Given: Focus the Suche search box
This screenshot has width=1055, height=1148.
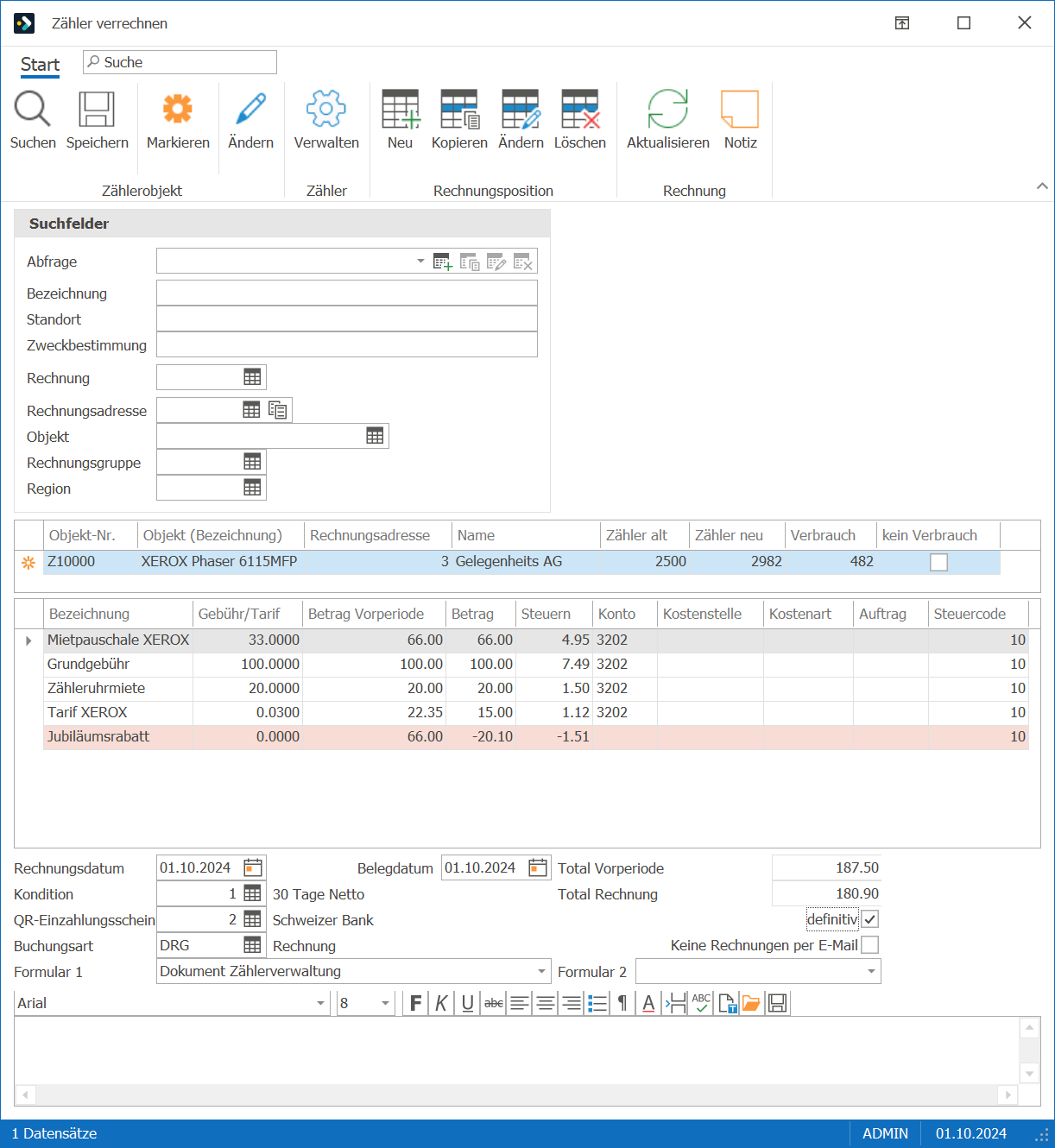Looking at the screenshot, I should coord(180,62).
